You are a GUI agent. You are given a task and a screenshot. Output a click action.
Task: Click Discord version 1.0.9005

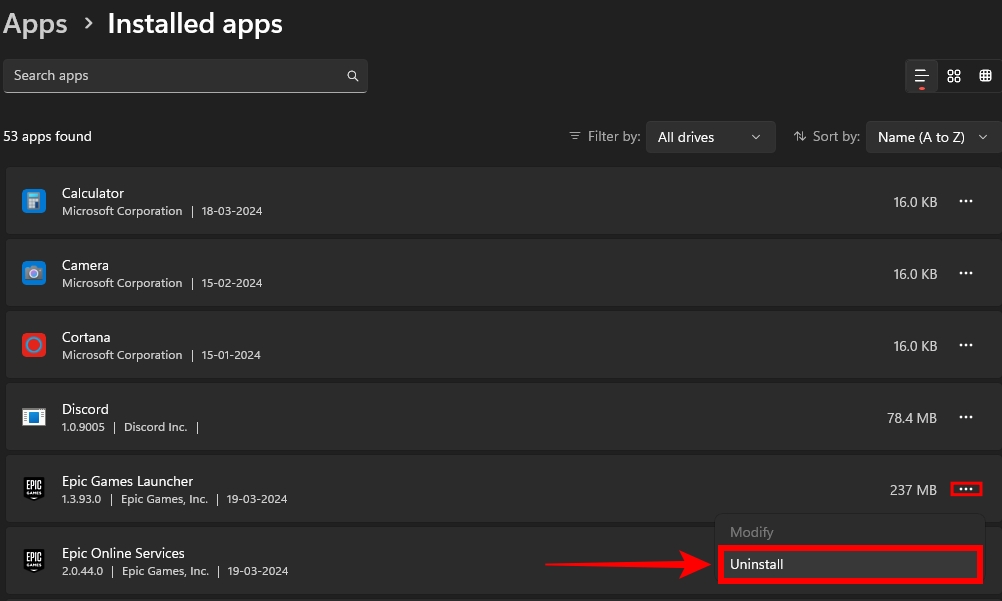tap(83, 427)
